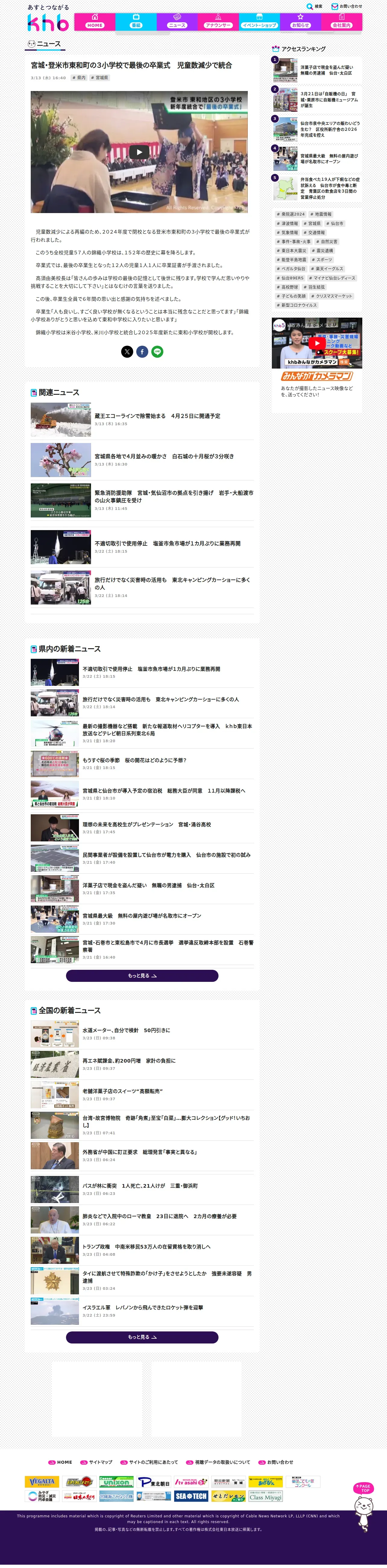Select the 仙台89ERS tag

click(x=290, y=278)
